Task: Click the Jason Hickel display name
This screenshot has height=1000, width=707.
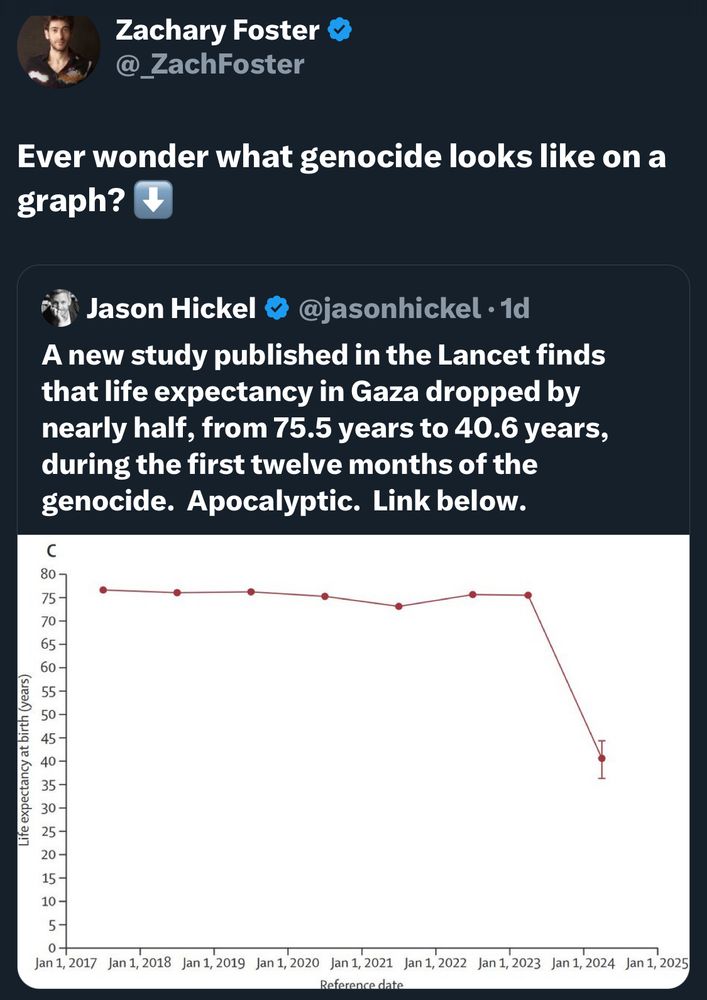Action: 171,309
